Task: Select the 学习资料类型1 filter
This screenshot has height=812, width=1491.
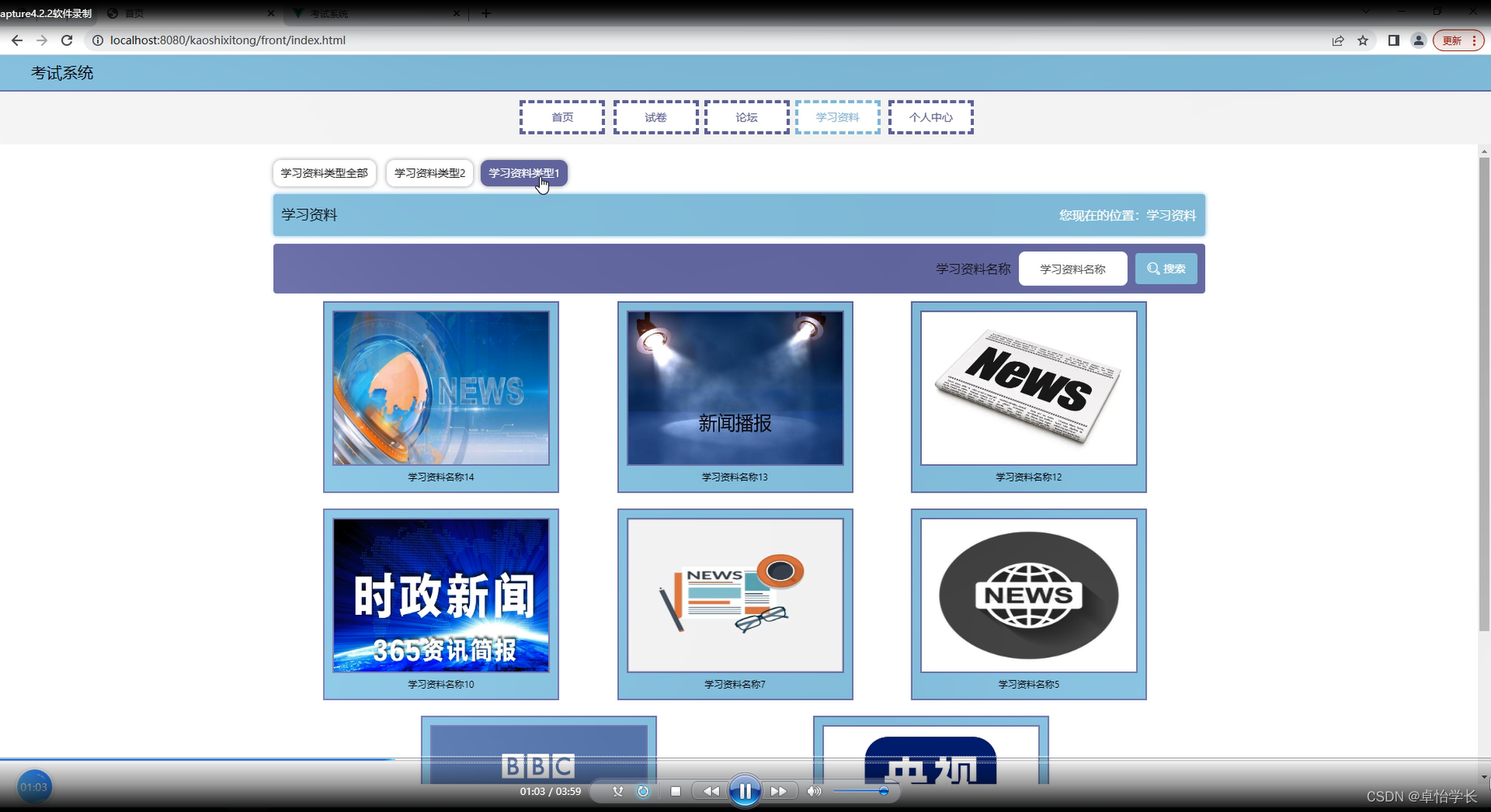Action: coord(524,173)
